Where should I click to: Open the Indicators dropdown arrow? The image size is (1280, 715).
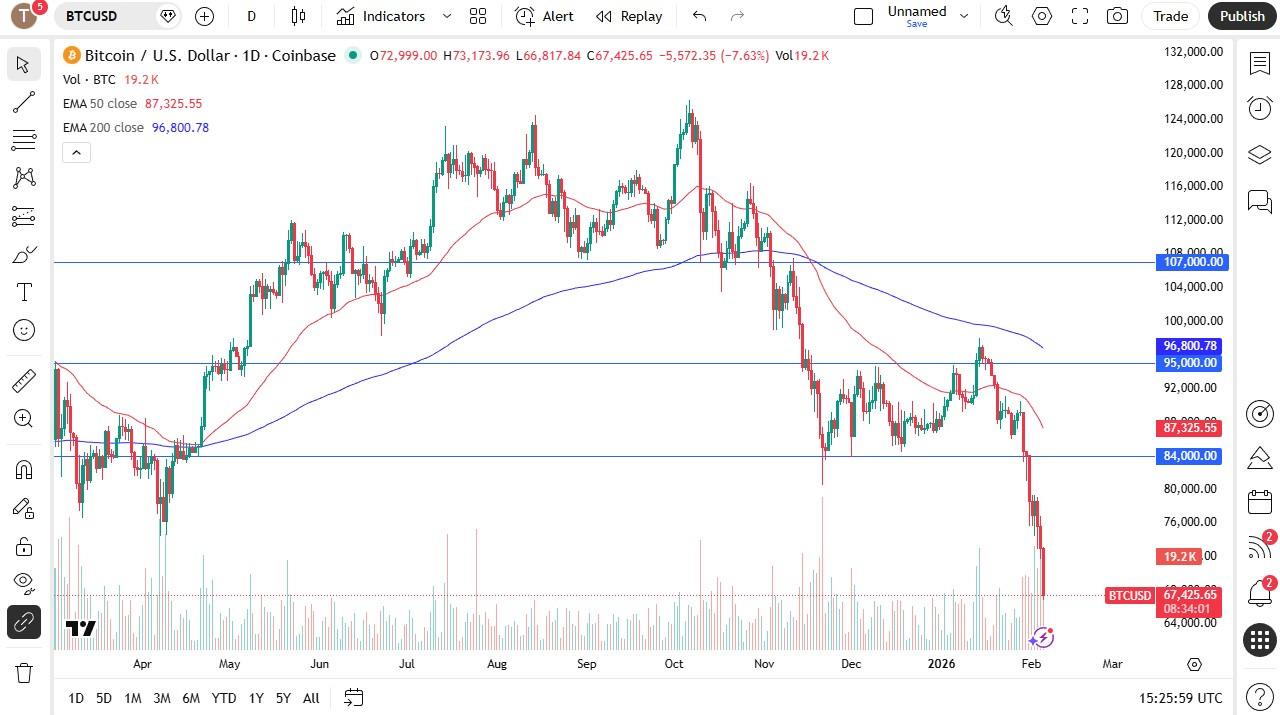(x=447, y=16)
